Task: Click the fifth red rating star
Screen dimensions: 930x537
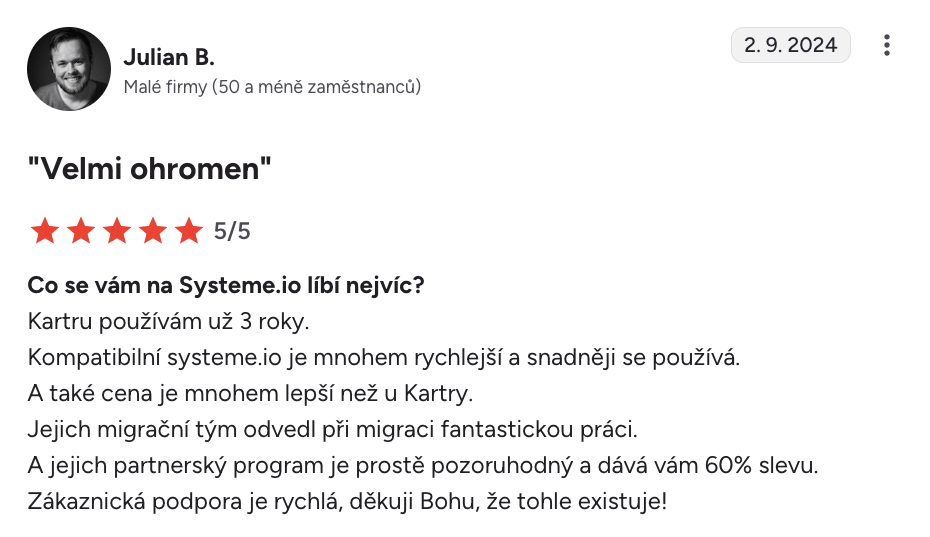Action: 188,232
